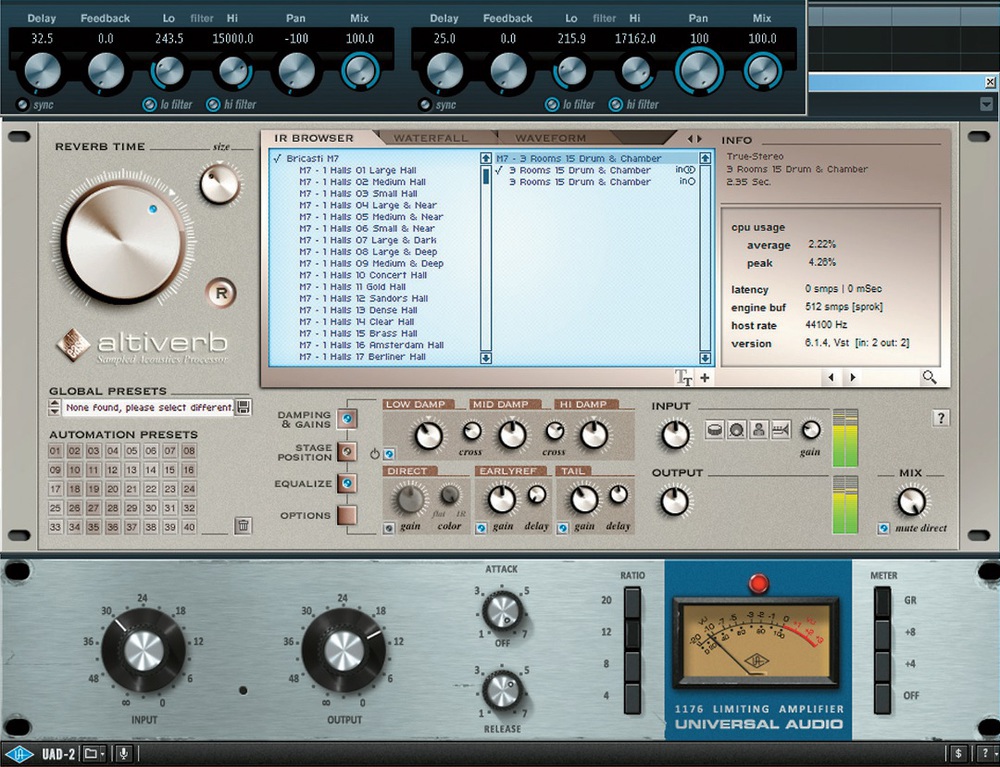Image resolution: width=1000 pixels, height=767 pixels.
Task: Set 1176 ratio to 4
Action: 632,698
